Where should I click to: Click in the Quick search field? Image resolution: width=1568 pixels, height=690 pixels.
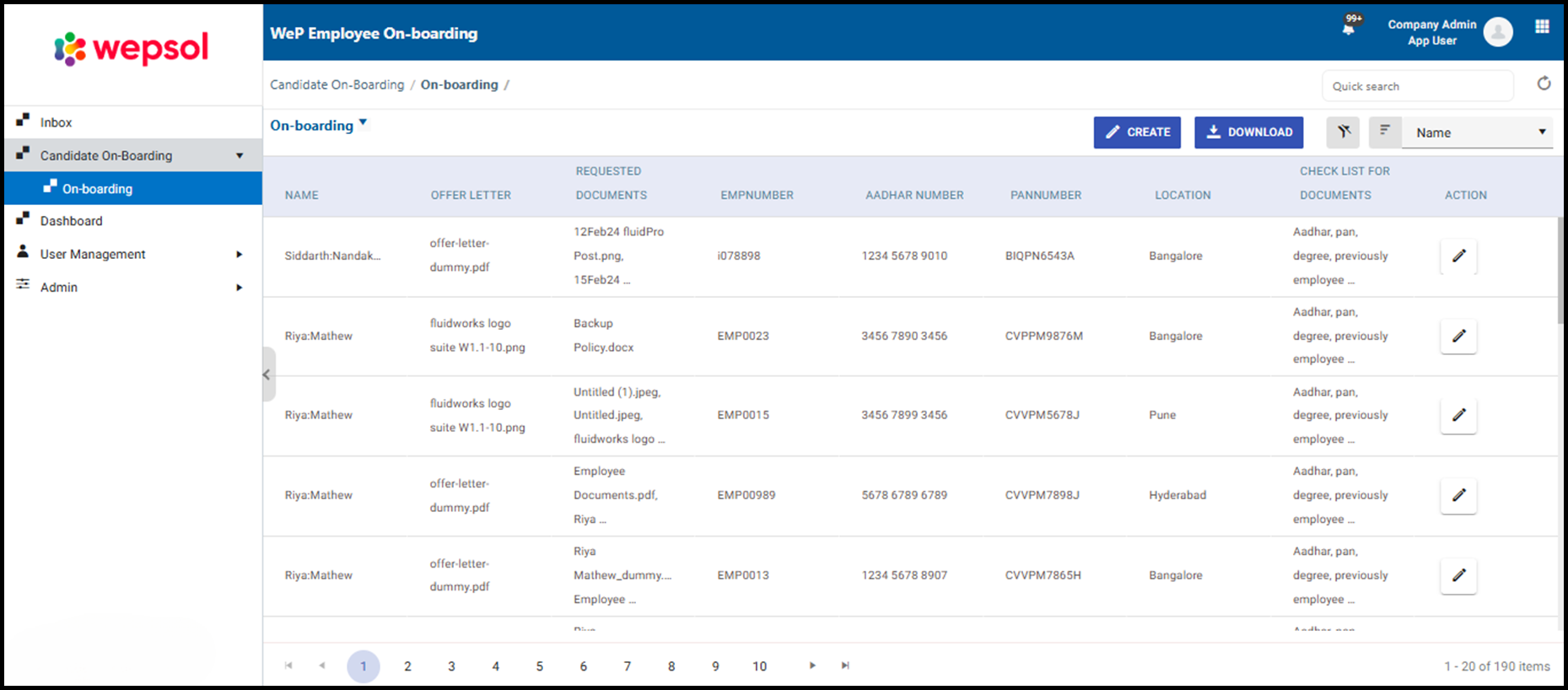[1417, 86]
